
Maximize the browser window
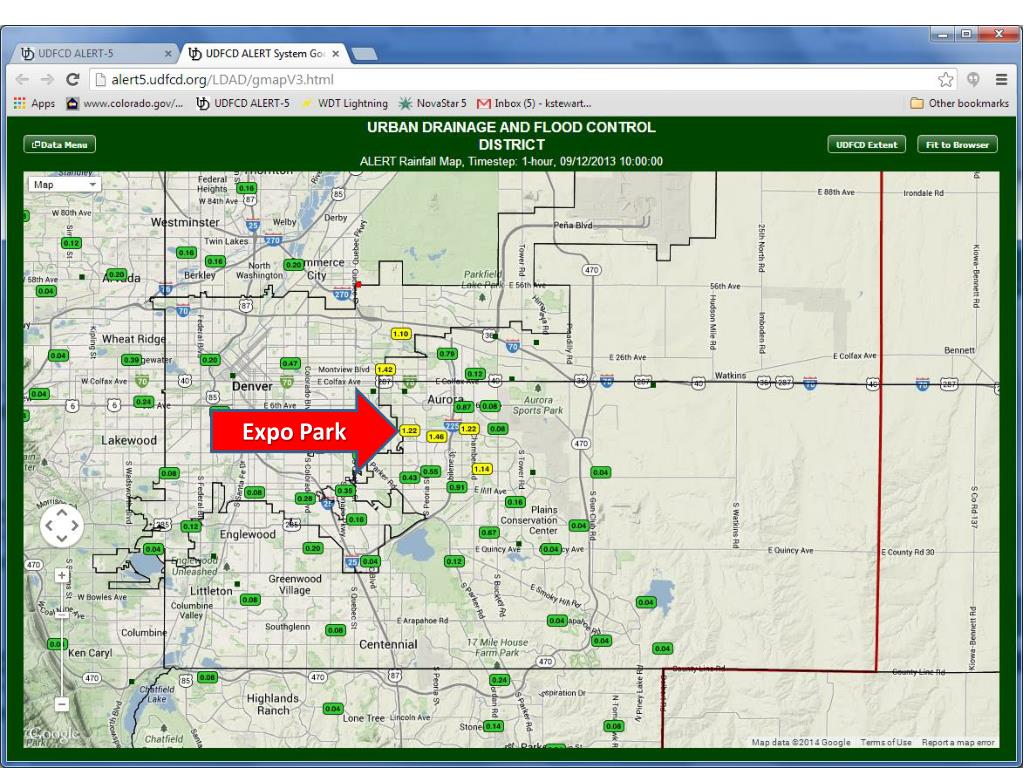pyautogui.click(x=966, y=34)
